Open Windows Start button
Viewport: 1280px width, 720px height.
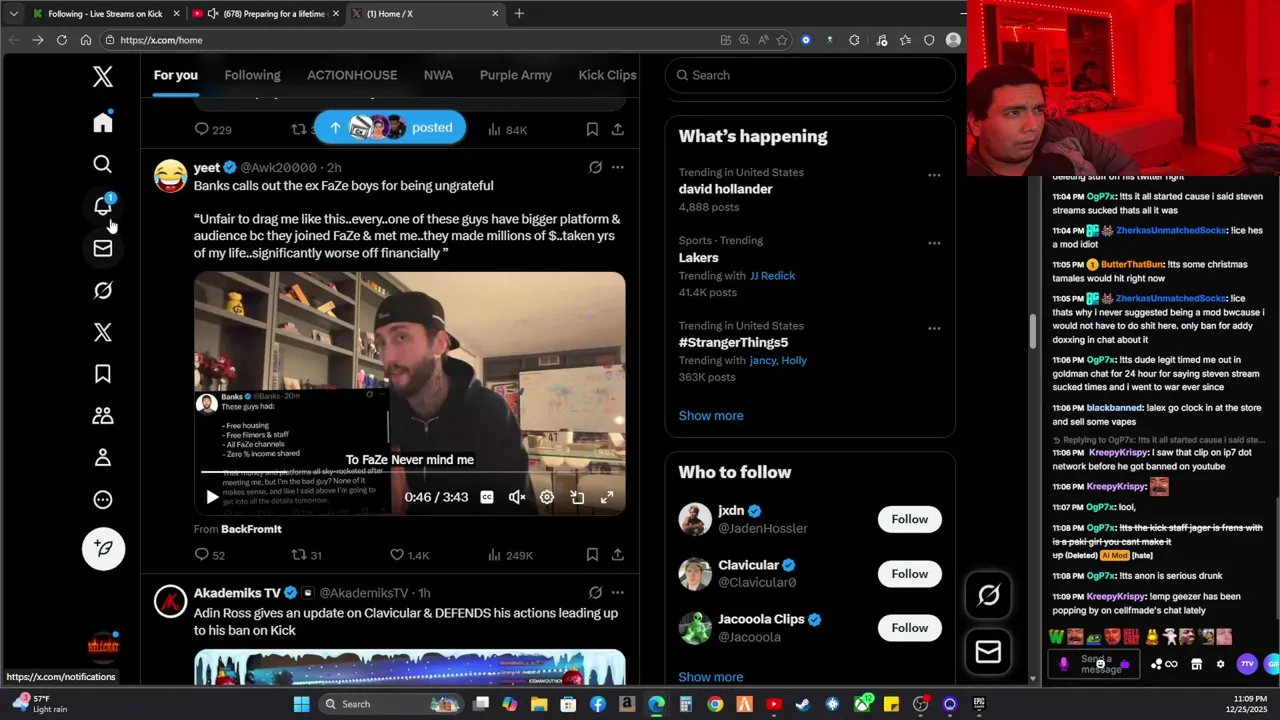[x=301, y=704]
